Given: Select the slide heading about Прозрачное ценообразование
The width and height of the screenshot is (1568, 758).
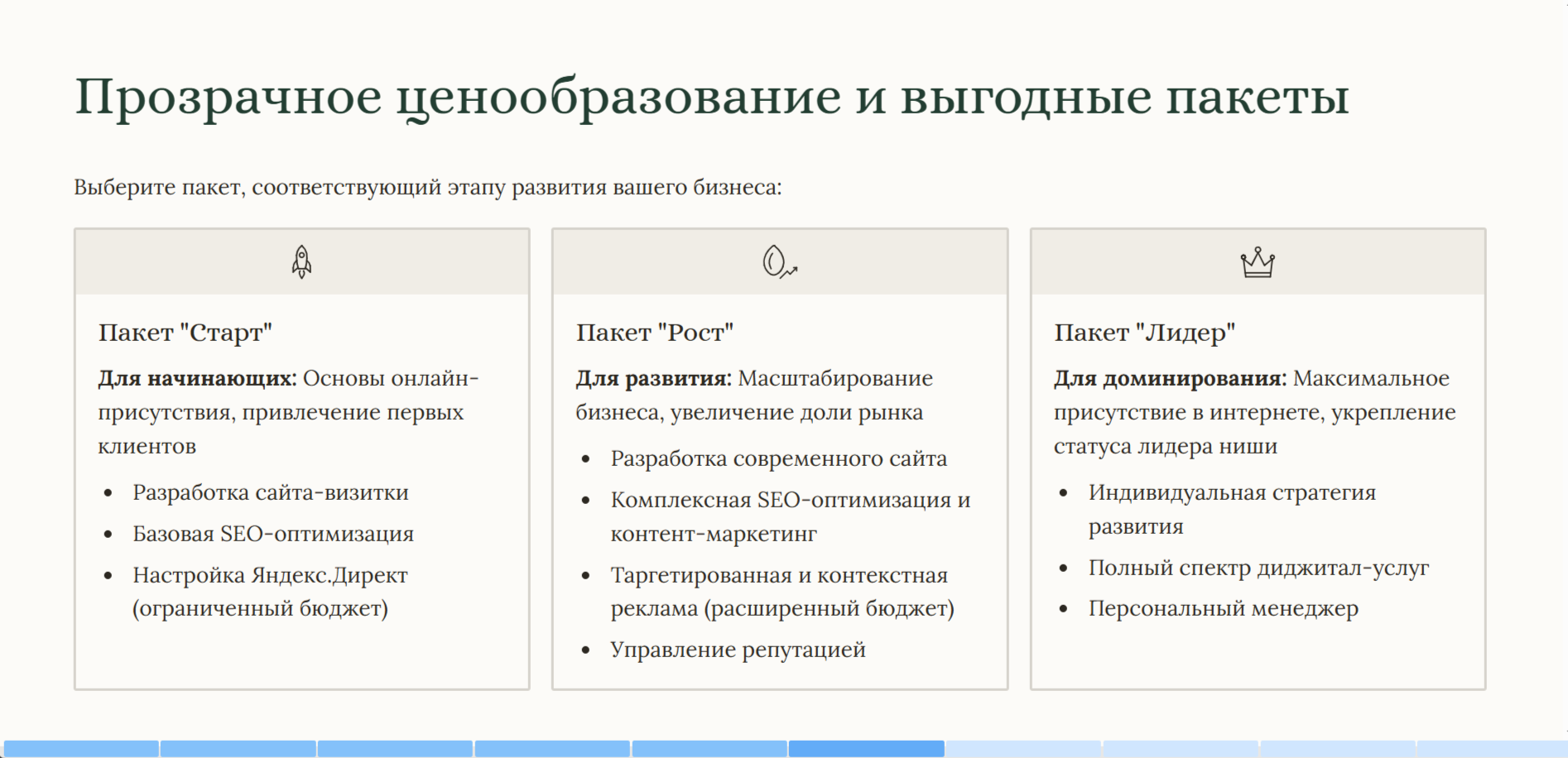Looking at the screenshot, I should (x=712, y=97).
